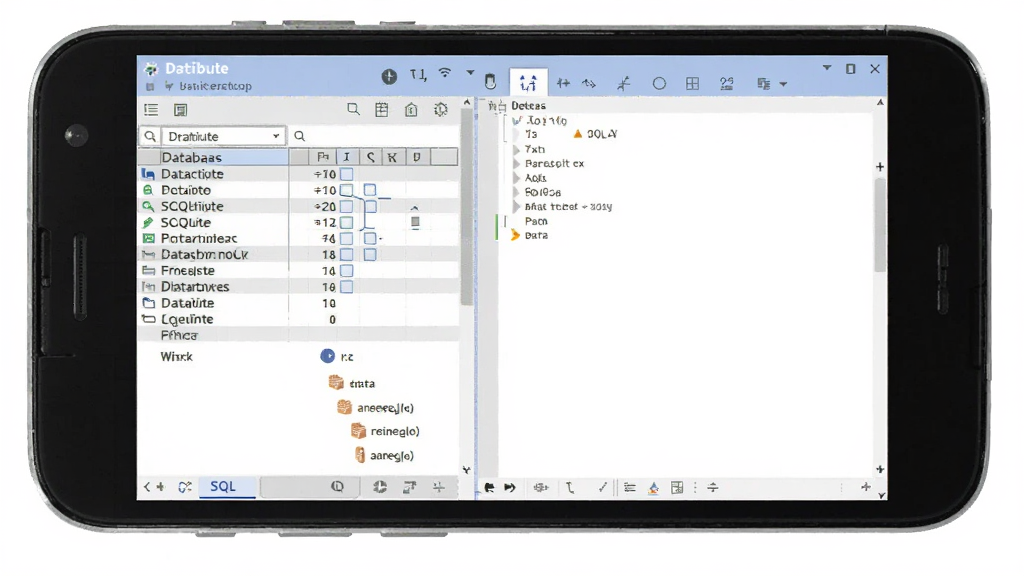Screen dimensions: 1024x576
Task: Expand the Aols tree node
Action: (517, 178)
